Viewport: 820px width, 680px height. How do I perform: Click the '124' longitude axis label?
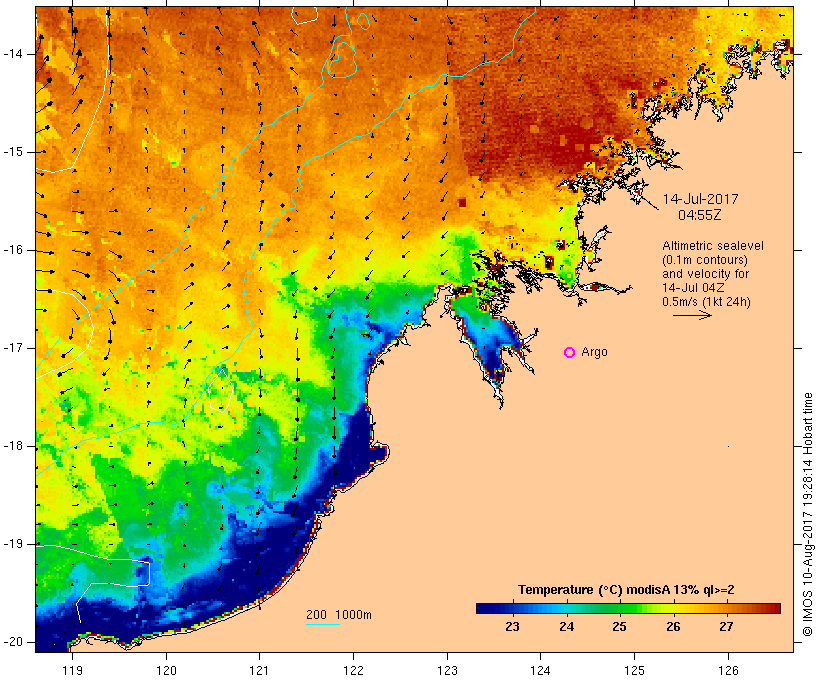click(540, 670)
